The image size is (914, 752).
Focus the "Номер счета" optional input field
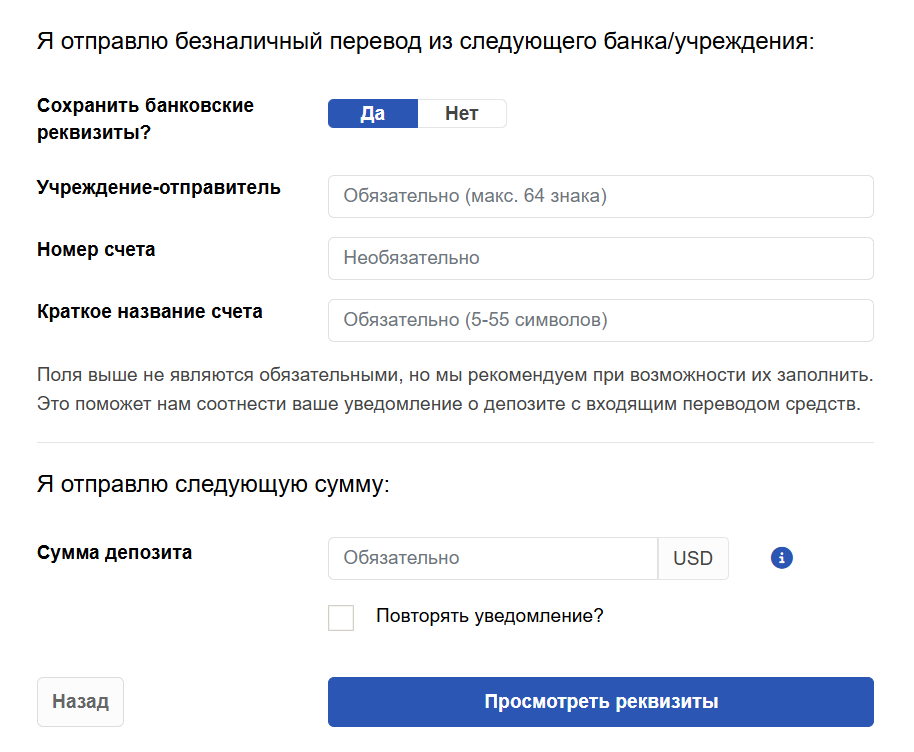click(600, 258)
